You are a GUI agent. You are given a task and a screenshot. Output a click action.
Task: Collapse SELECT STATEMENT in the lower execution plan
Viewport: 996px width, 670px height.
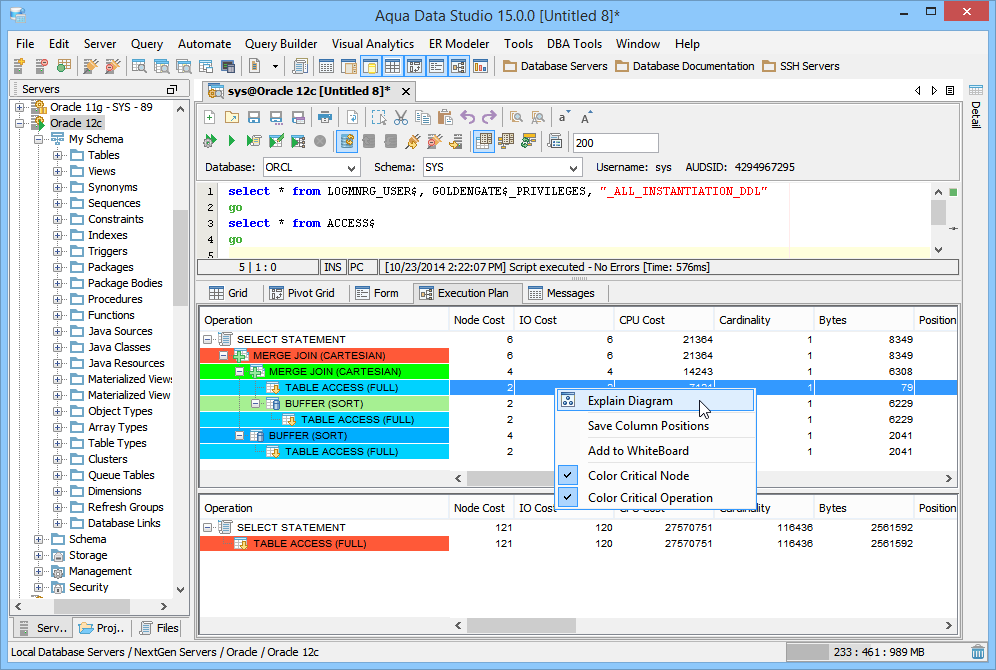208,528
